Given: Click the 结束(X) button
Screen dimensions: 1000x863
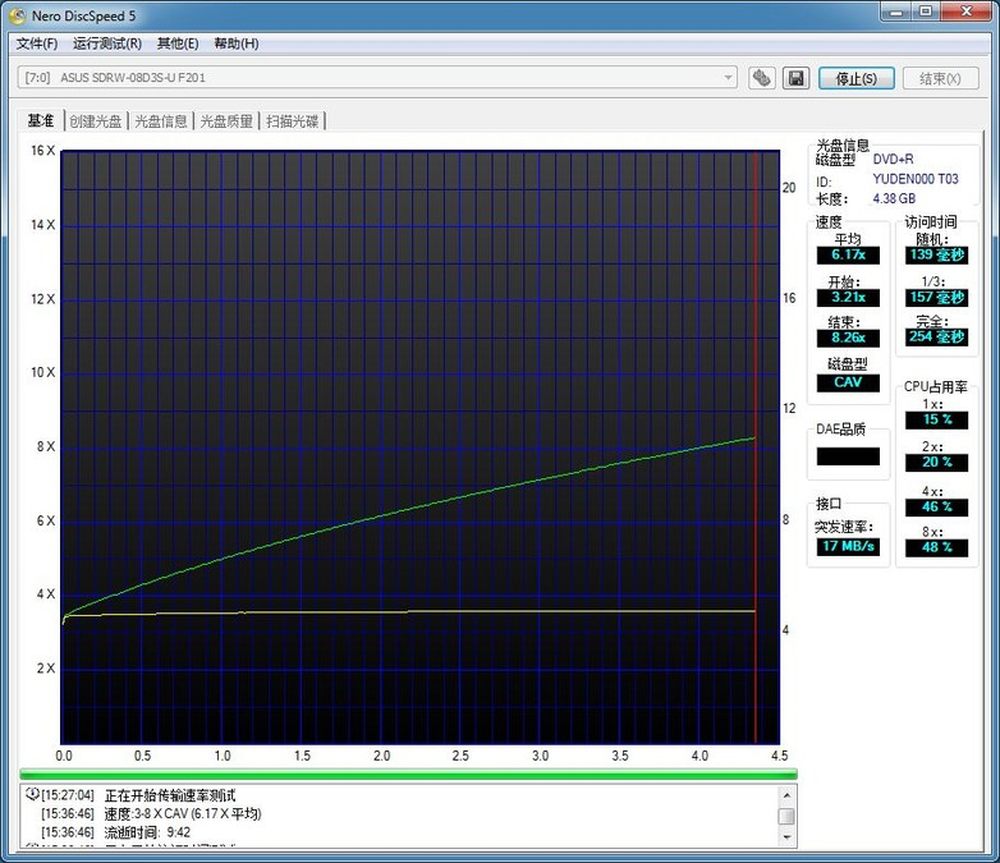Looking at the screenshot, I should pos(940,78).
